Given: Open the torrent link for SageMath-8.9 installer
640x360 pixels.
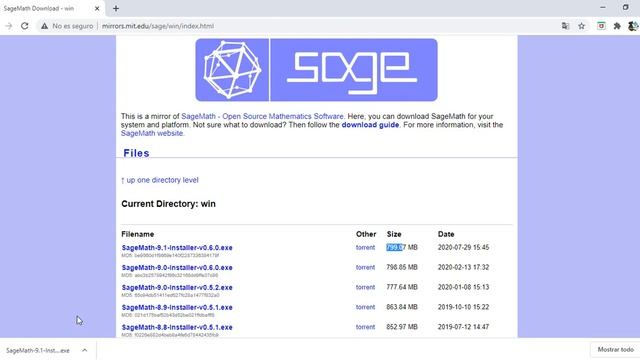Looking at the screenshot, I should 365,307.
